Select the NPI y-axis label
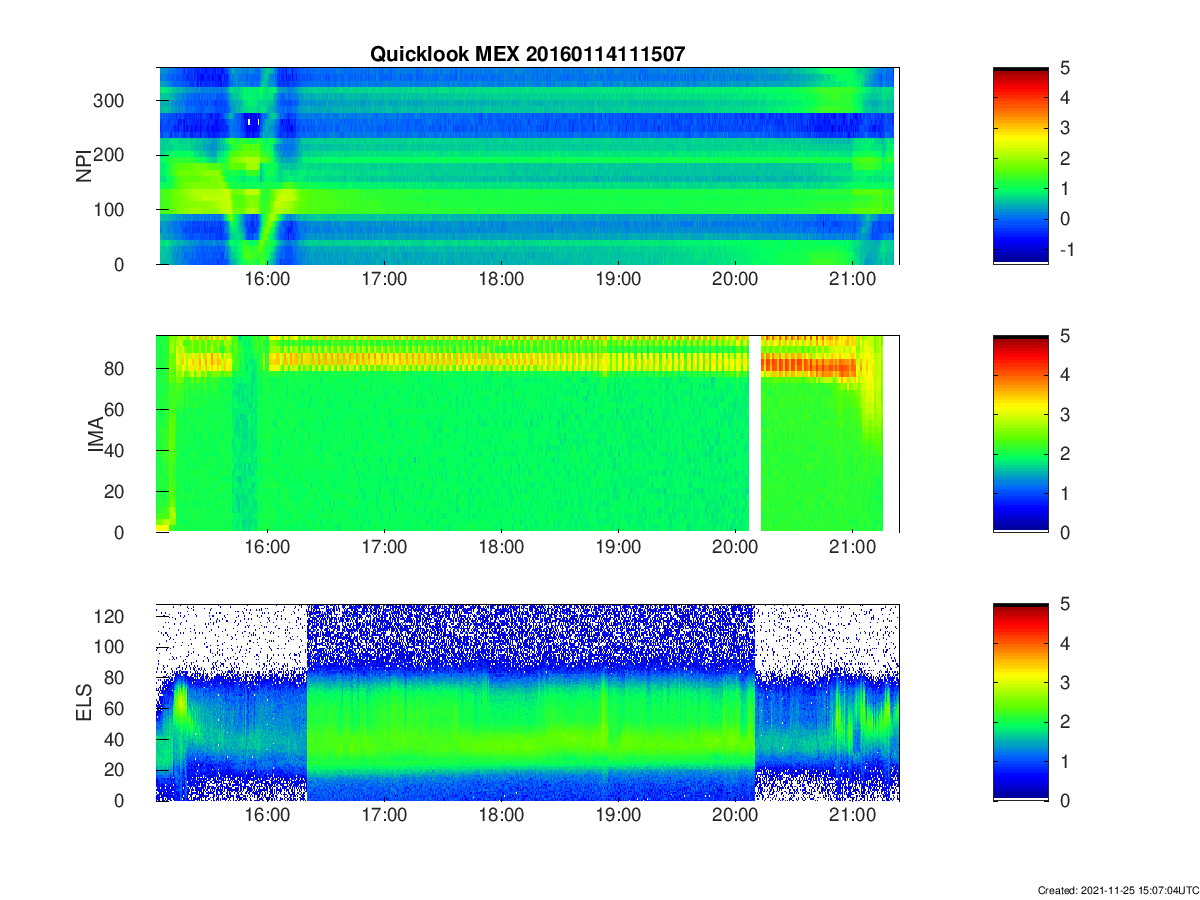The width and height of the screenshot is (1200, 900). 84,166
